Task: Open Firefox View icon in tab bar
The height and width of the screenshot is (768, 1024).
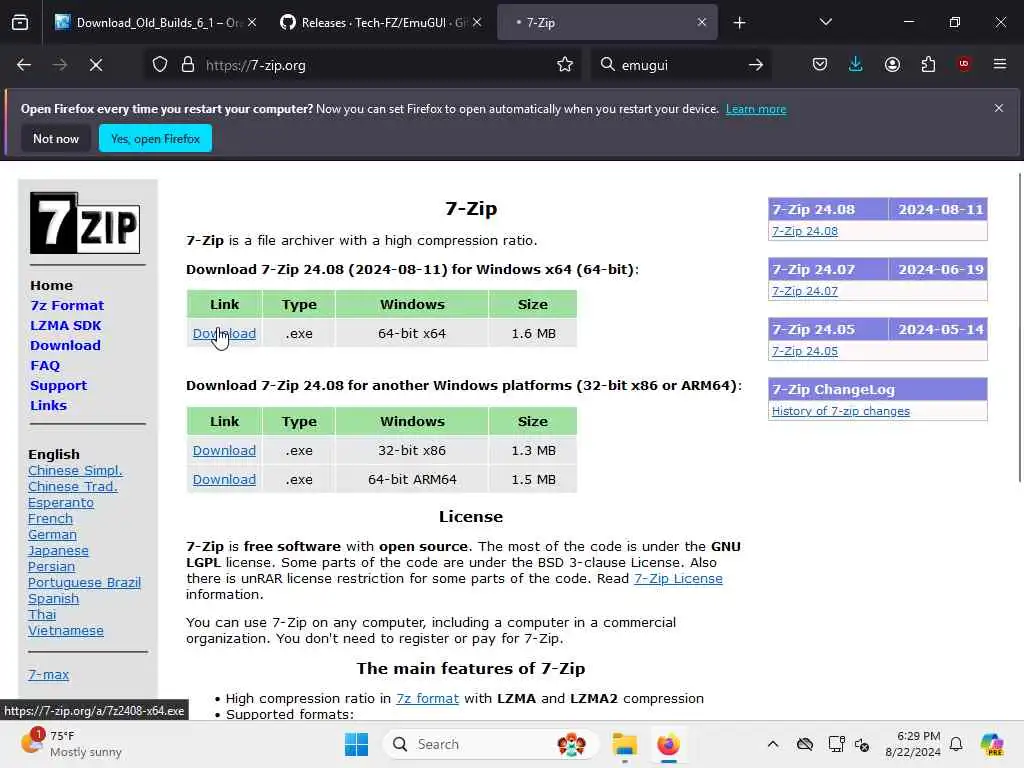Action: [20, 22]
